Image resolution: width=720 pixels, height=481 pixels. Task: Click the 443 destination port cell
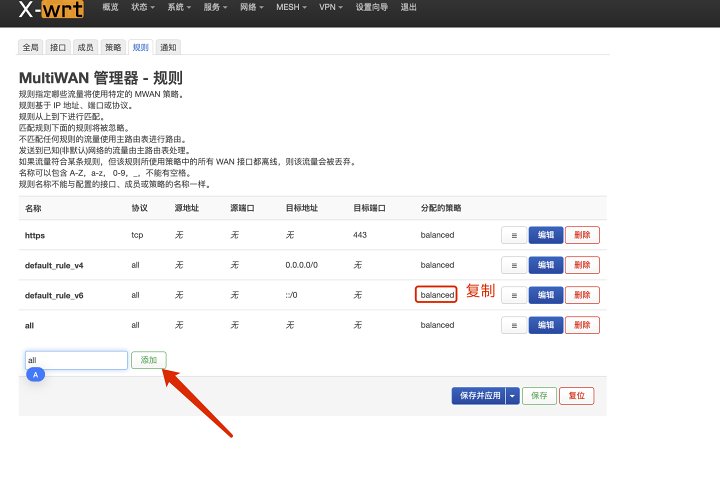pos(360,235)
